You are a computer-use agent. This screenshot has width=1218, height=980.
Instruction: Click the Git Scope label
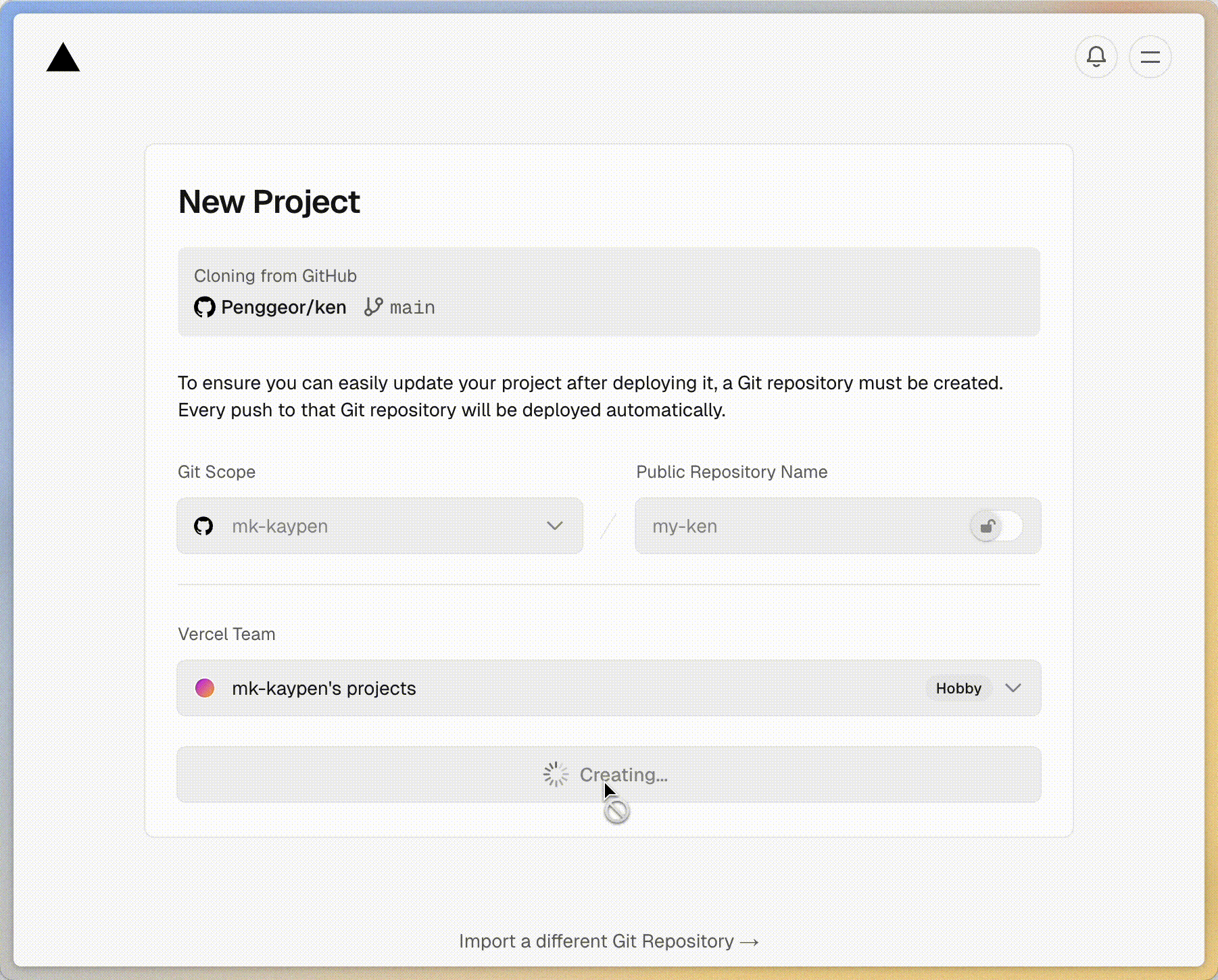tap(216, 472)
